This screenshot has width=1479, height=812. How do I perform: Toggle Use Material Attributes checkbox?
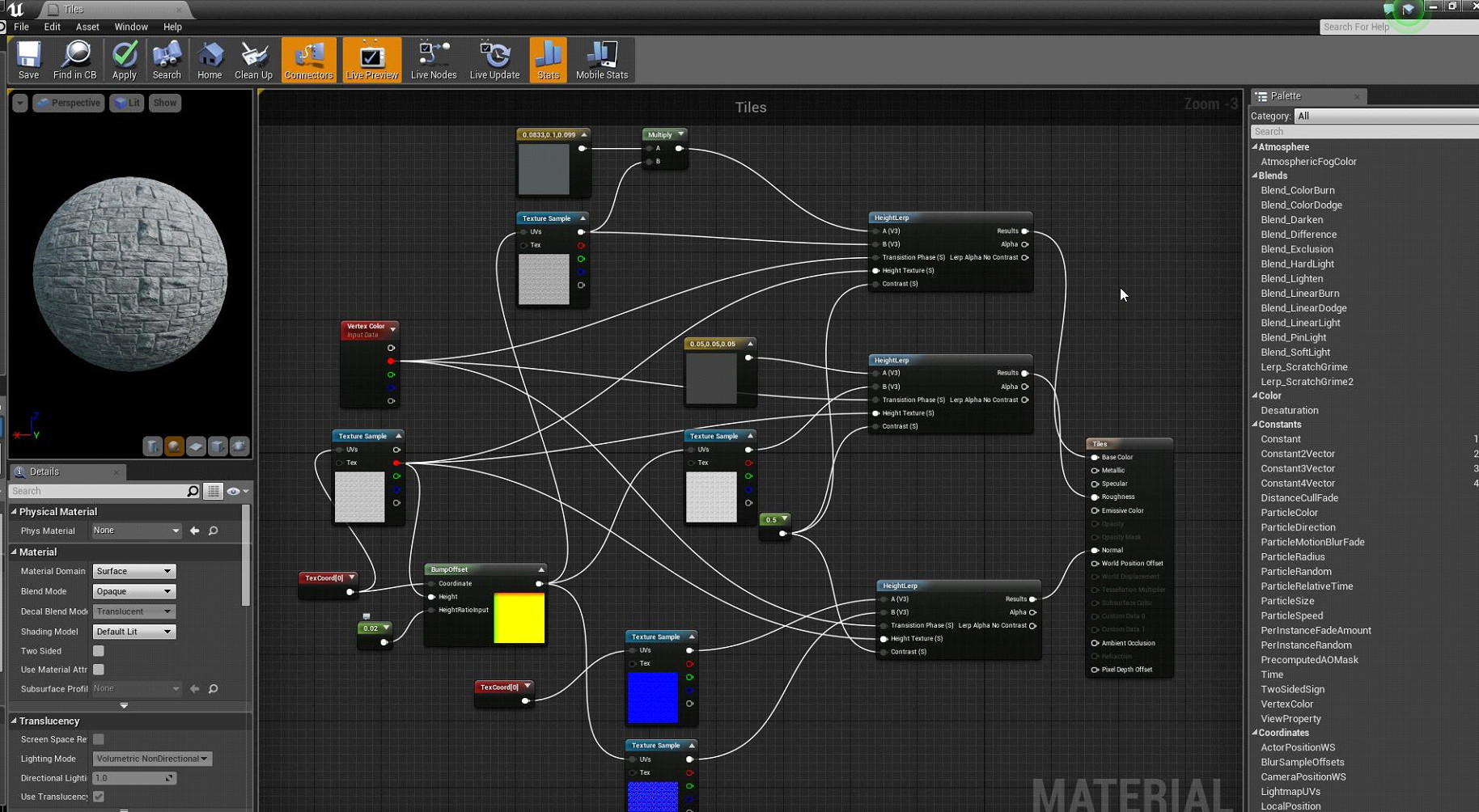pos(99,670)
